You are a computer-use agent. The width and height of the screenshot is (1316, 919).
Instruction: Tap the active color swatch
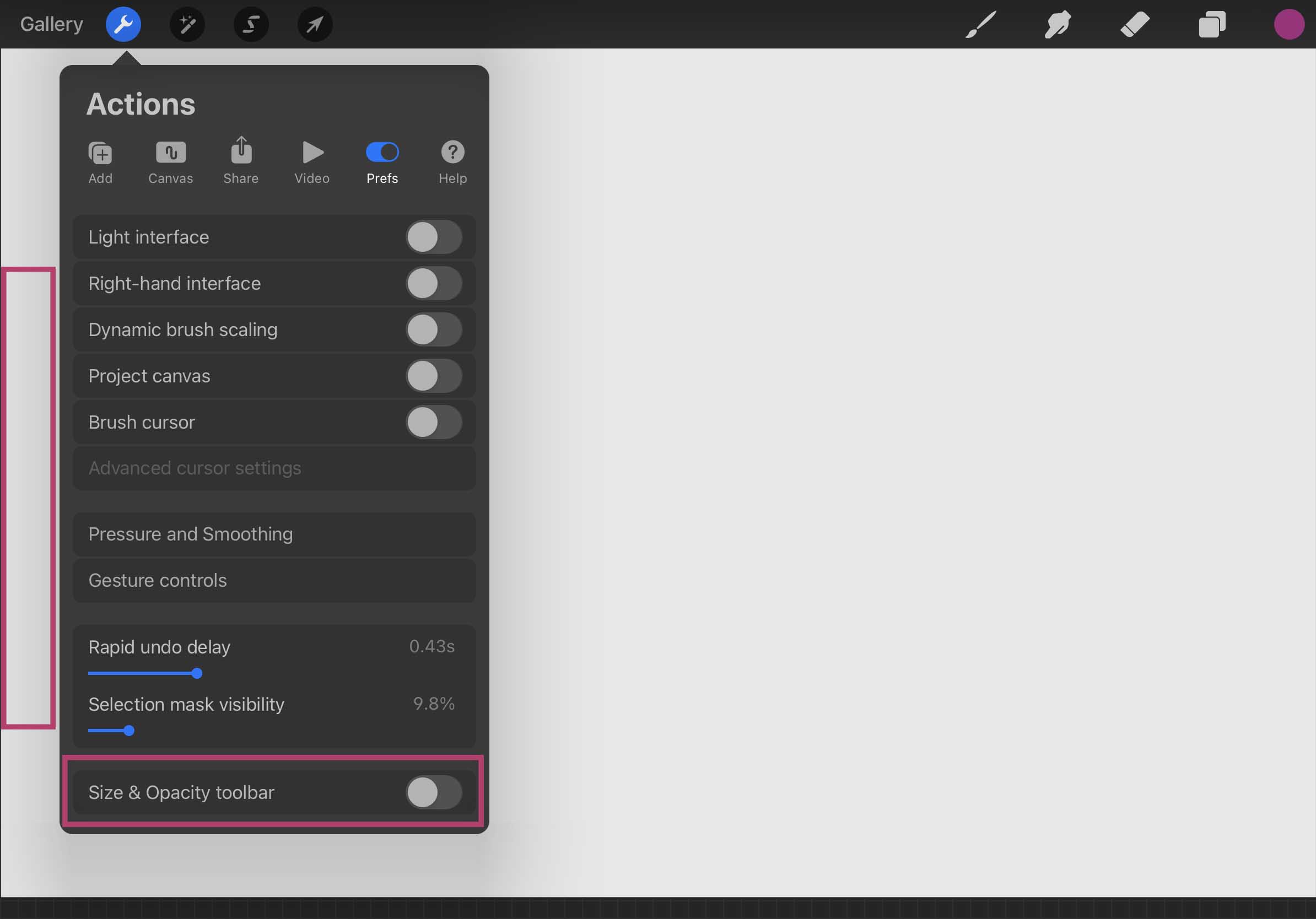[x=1290, y=24]
